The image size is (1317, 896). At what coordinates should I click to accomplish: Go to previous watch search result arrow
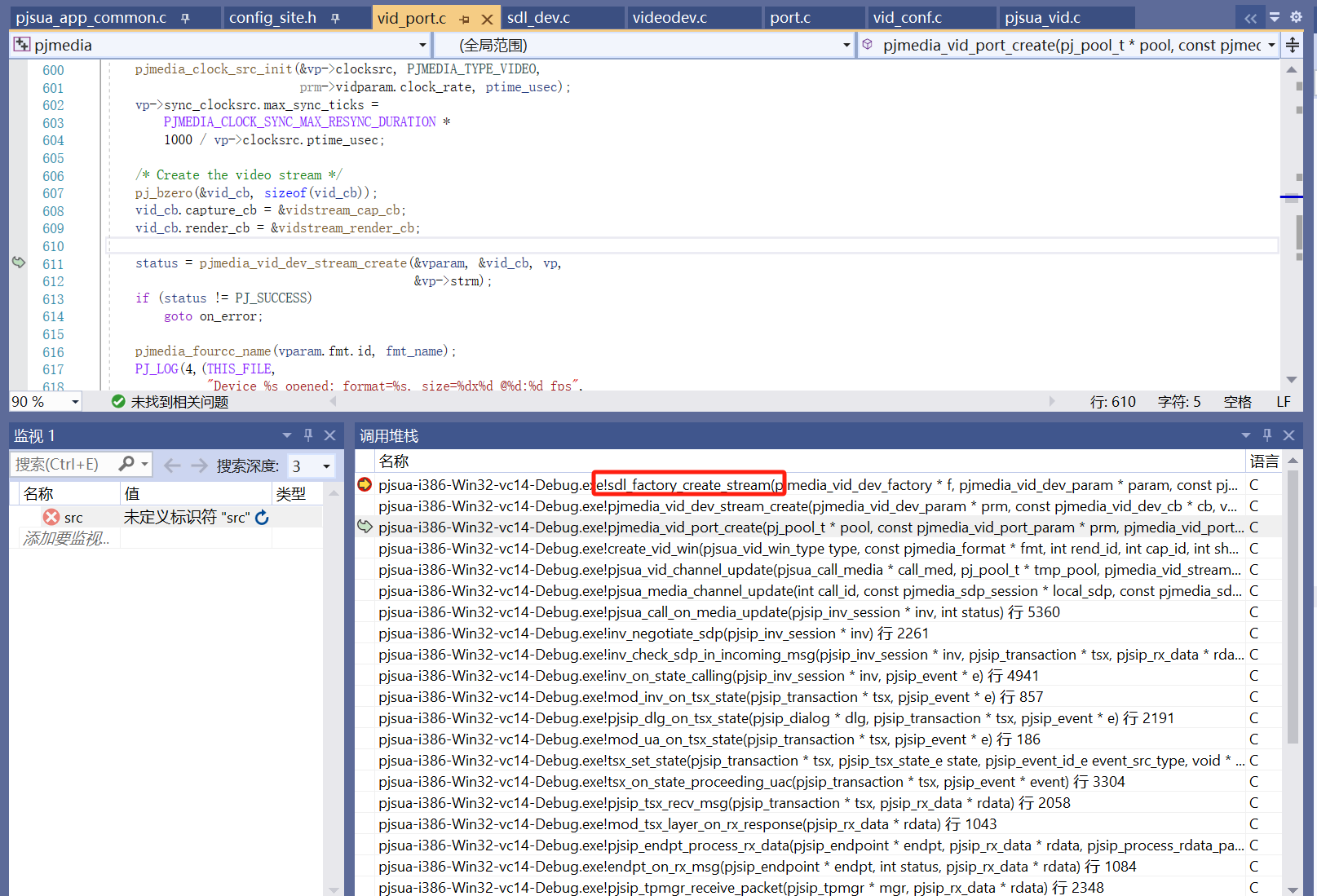pos(172,466)
